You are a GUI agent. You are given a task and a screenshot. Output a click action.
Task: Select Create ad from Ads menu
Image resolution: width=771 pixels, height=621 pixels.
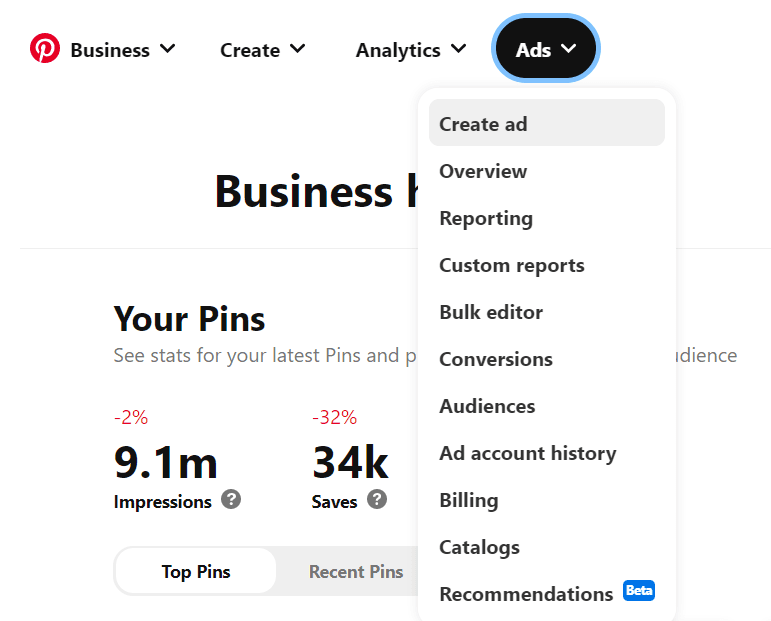tap(483, 124)
